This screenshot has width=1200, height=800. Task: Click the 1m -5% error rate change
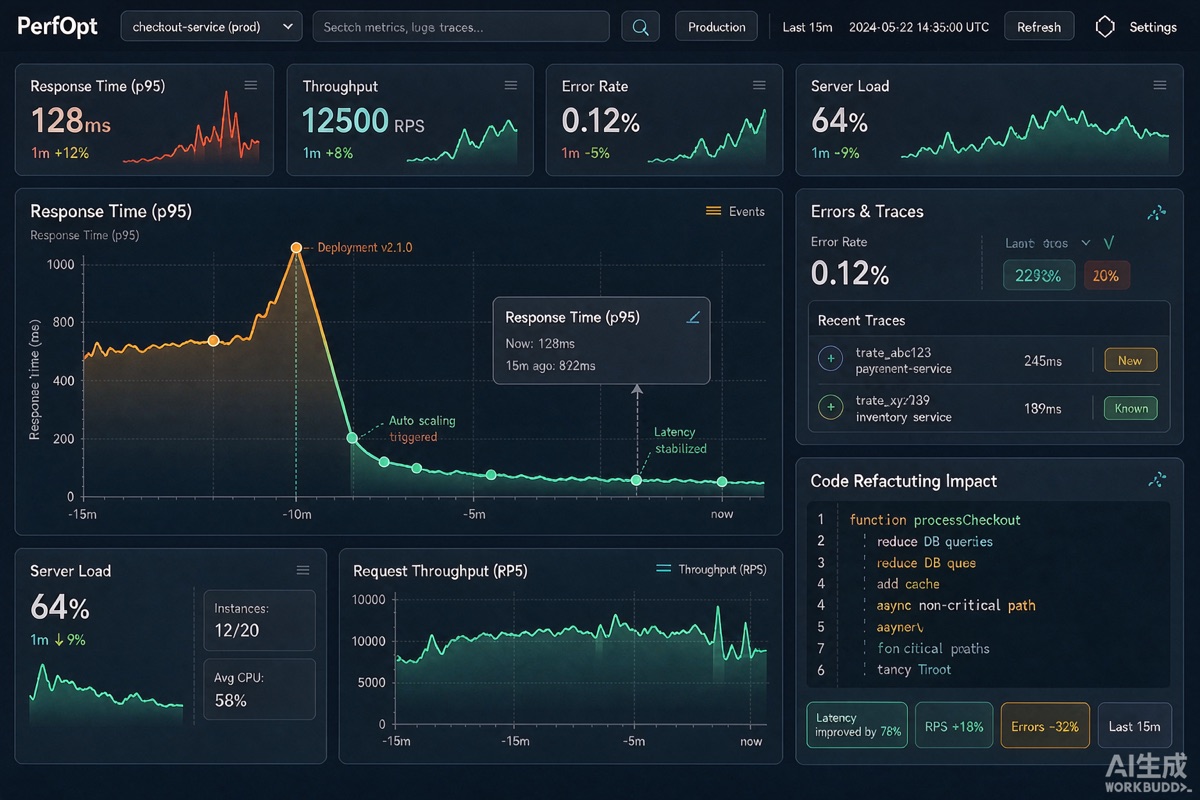585,153
